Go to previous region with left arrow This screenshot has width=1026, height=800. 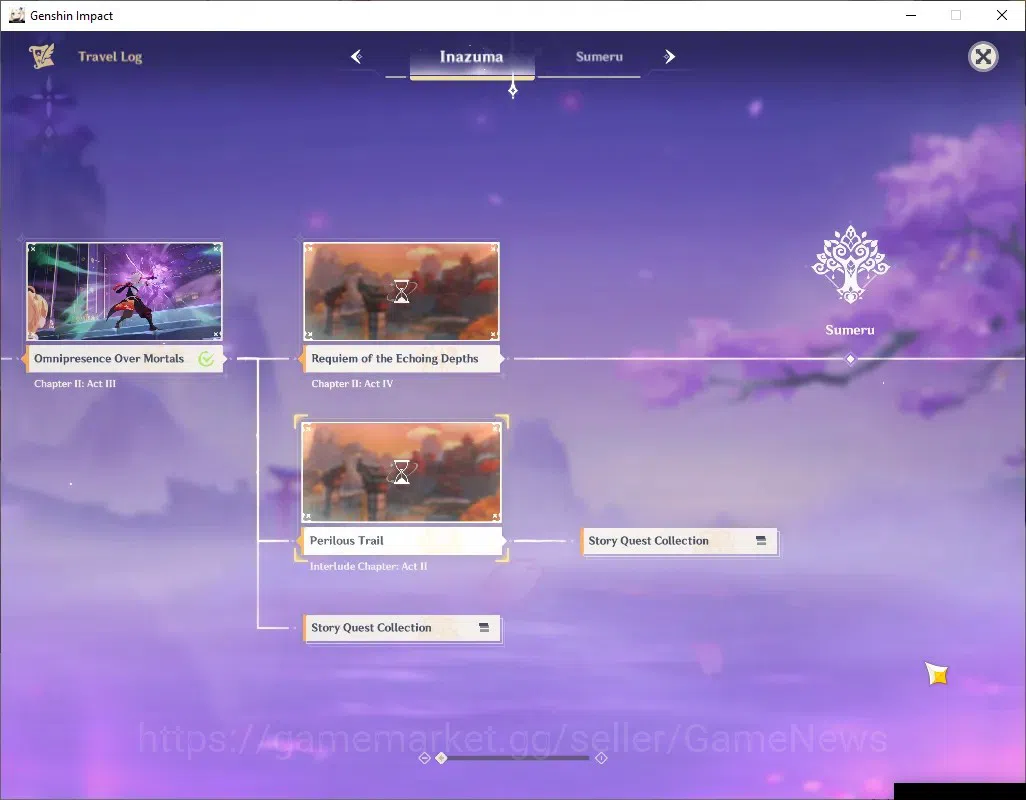[x=357, y=57]
